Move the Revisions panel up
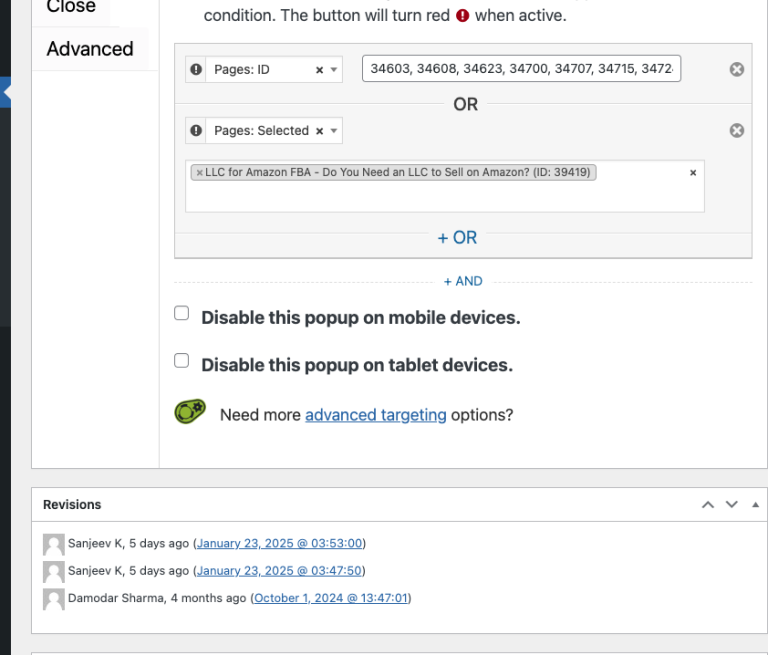The width and height of the screenshot is (768, 655). [x=708, y=505]
